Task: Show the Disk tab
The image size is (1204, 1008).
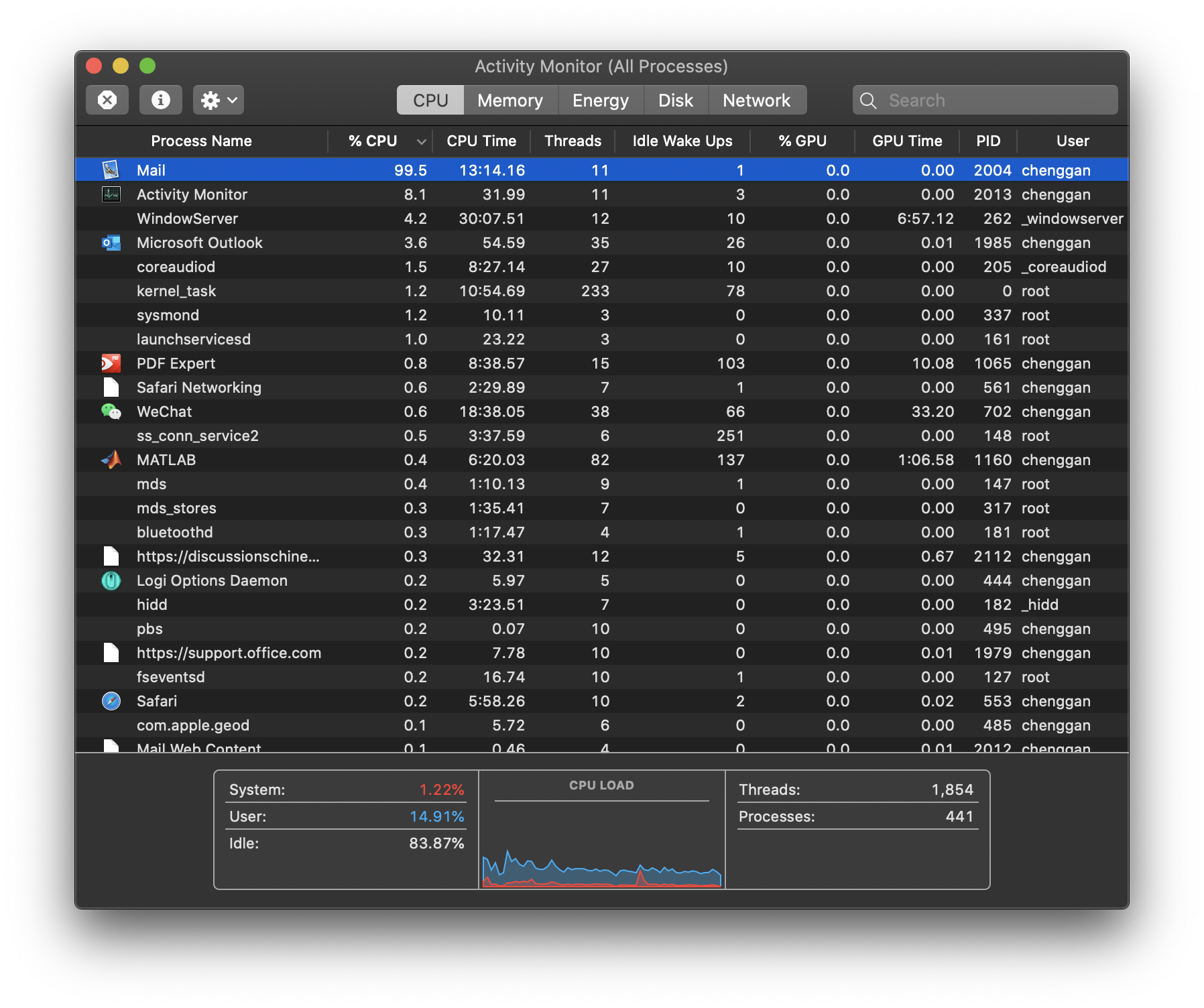Action: [675, 101]
